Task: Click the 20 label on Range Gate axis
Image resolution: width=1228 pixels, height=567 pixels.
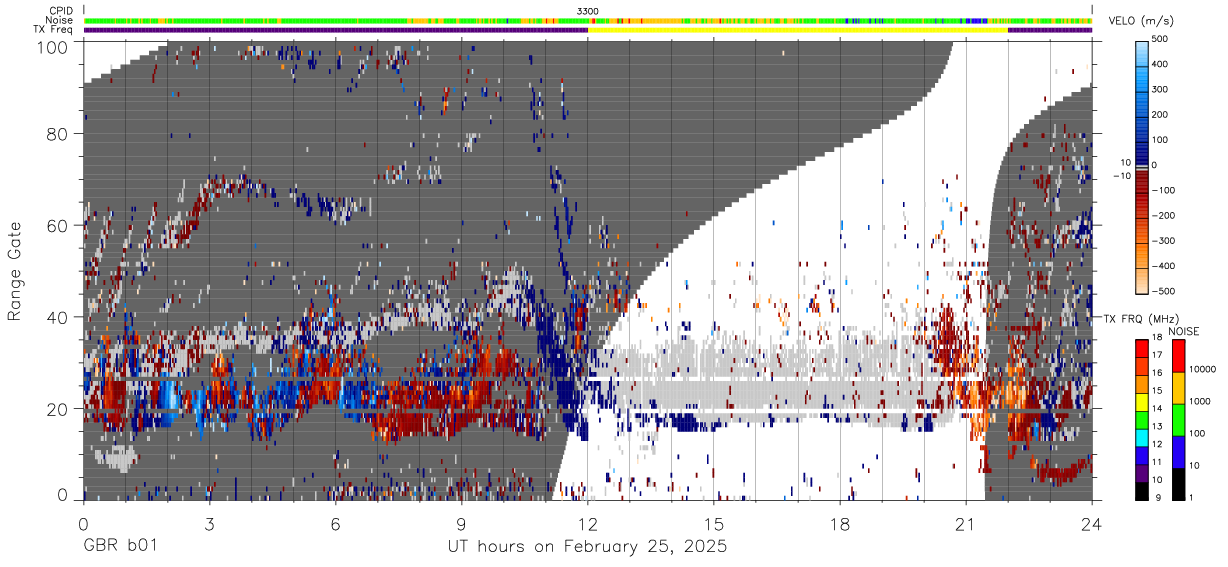Action: [59, 410]
